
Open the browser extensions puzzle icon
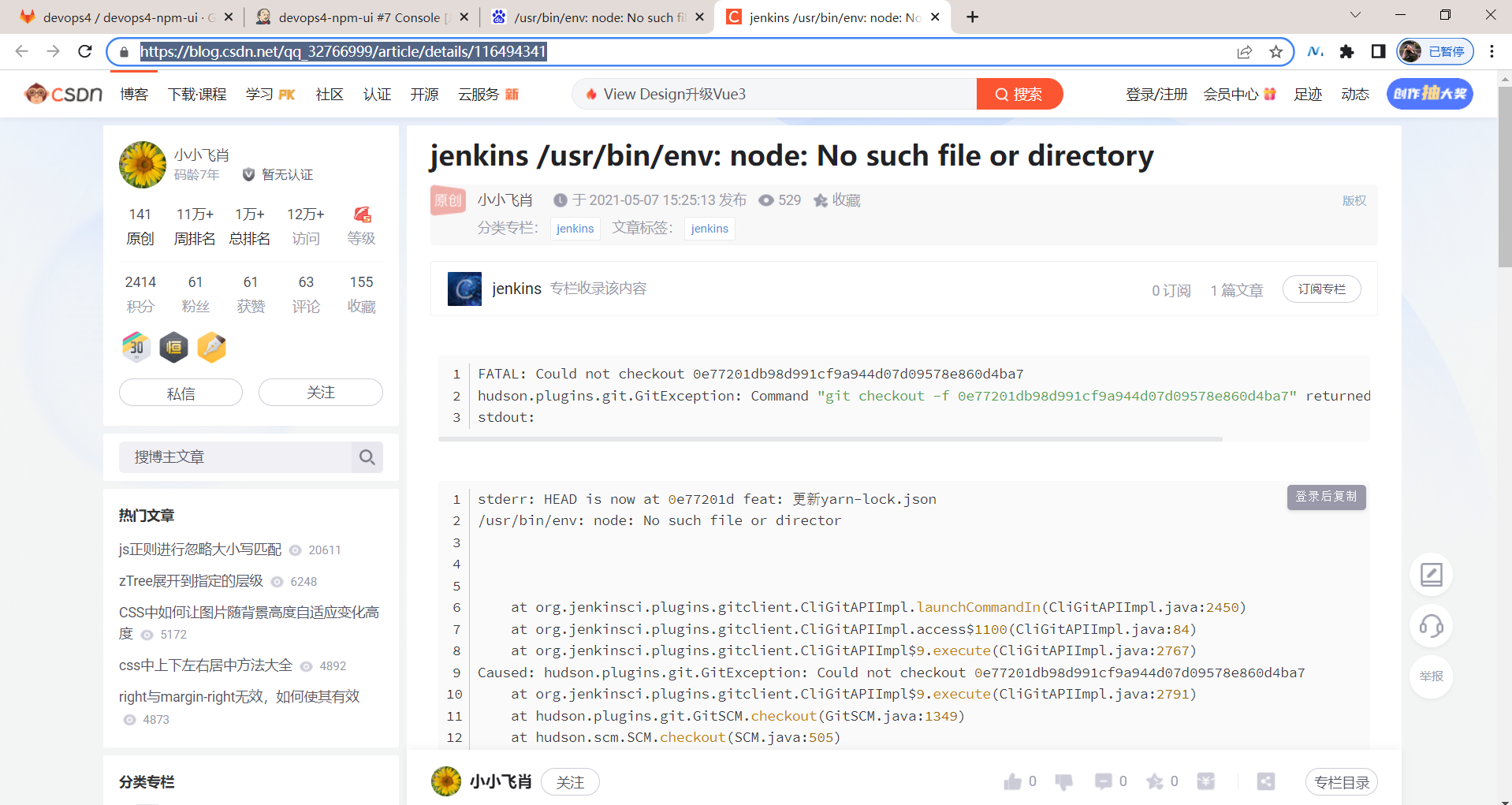(1346, 51)
